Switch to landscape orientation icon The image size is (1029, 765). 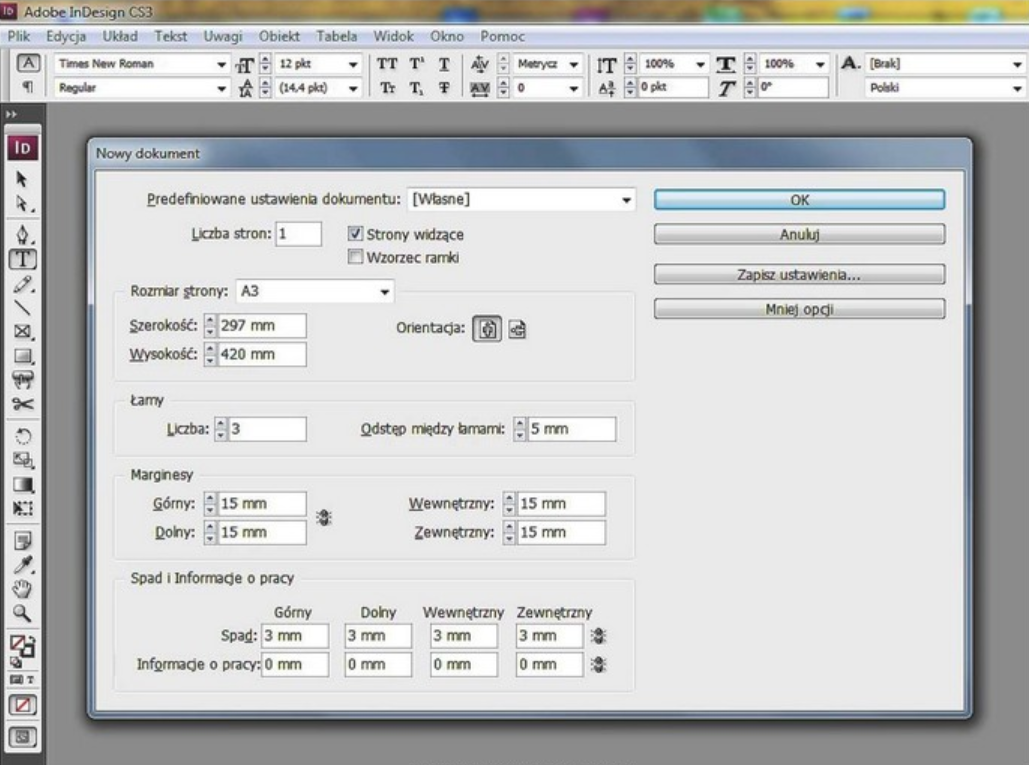click(517, 327)
